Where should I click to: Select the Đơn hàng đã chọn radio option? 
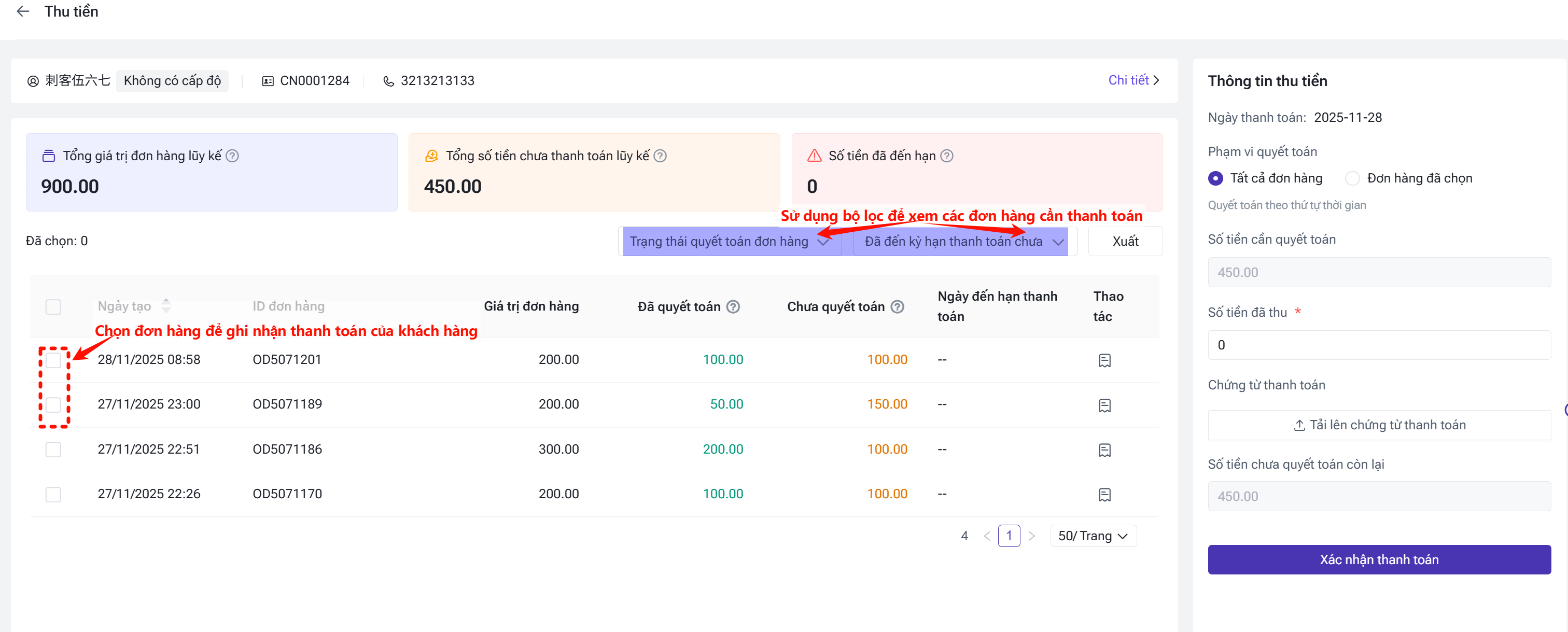click(1352, 178)
